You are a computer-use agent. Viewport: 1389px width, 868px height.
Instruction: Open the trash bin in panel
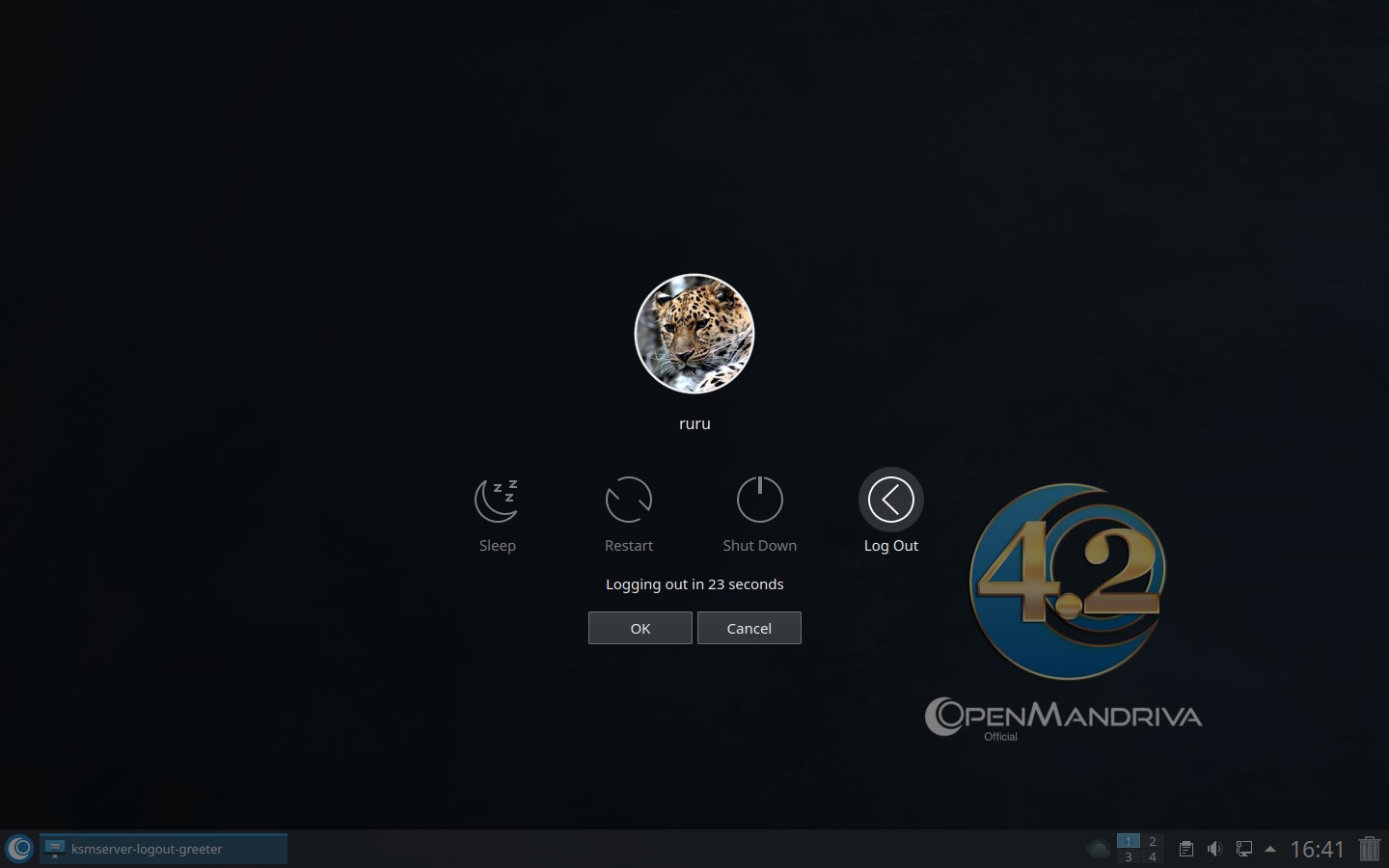click(x=1370, y=849)
